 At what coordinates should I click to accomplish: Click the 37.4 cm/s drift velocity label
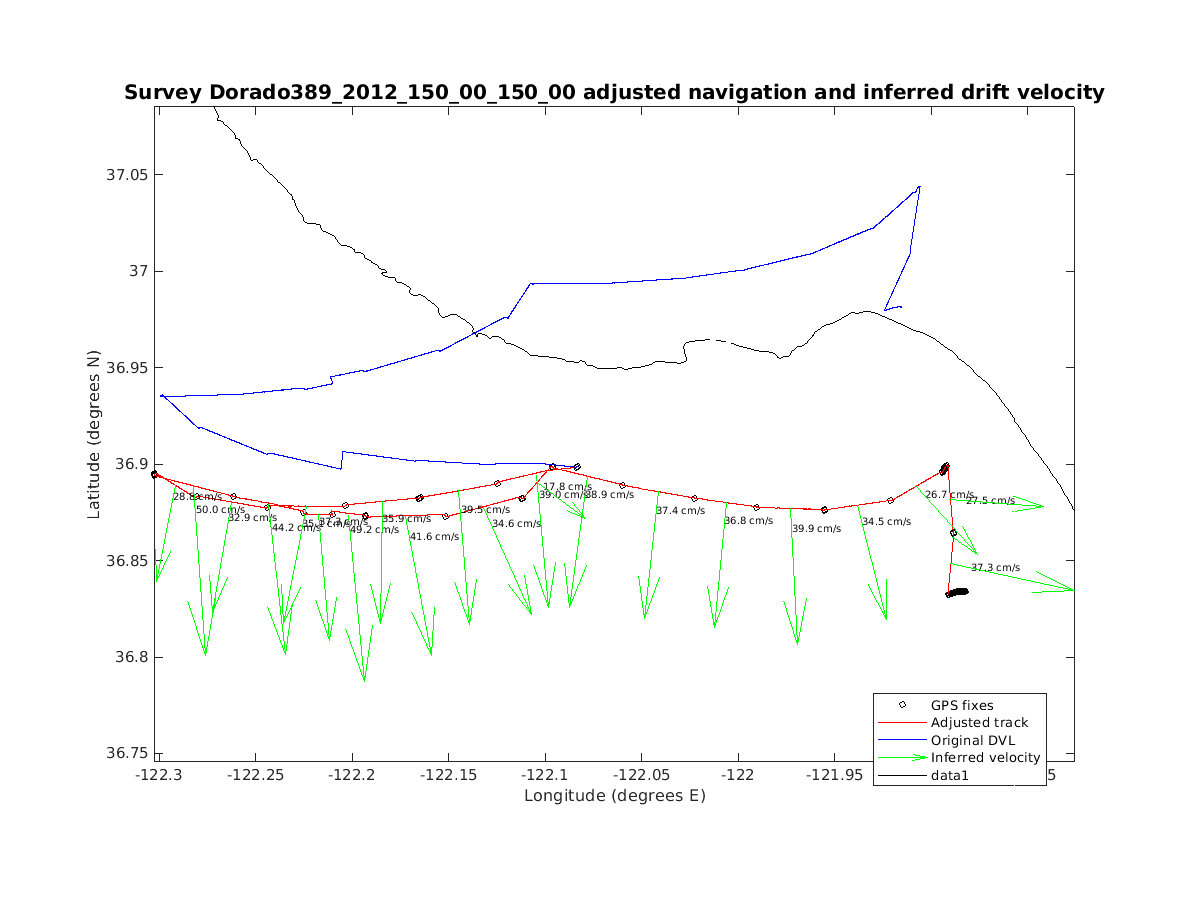tap(681, 511)
